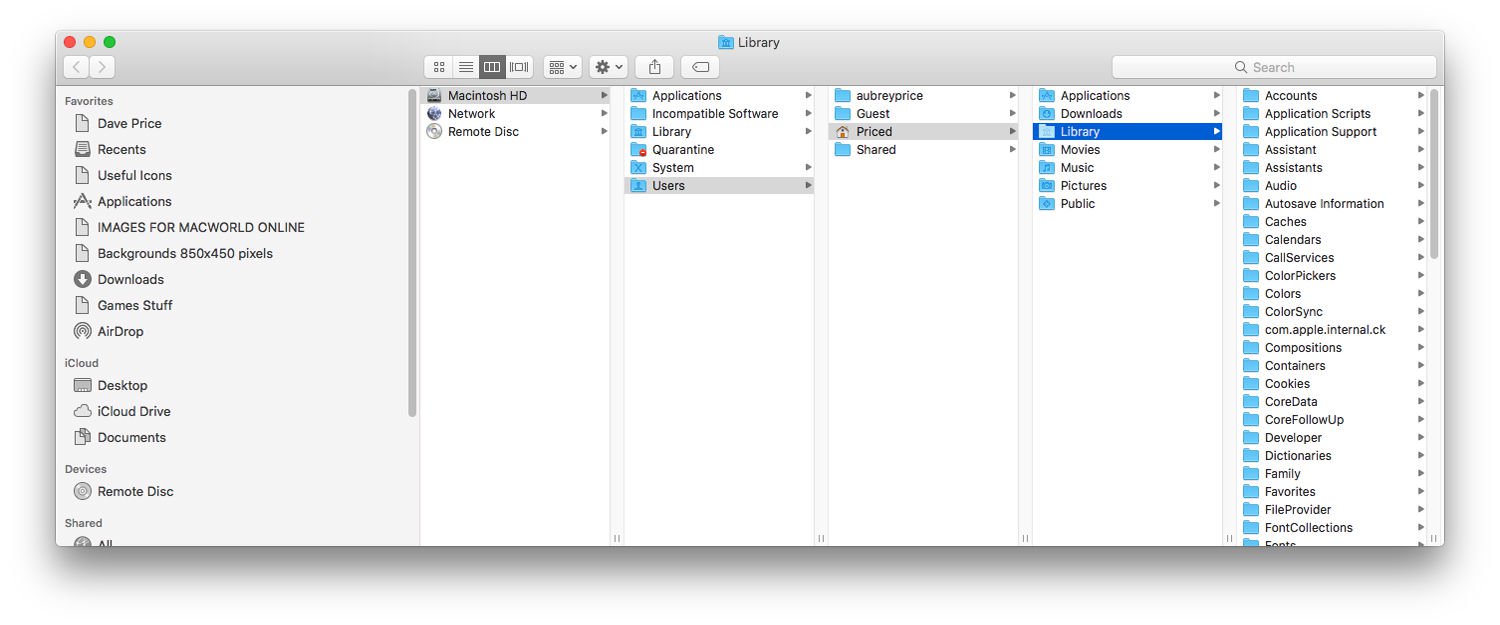Switch to icon view
This screenshot has width=1500, height=625.
point(438,67)
